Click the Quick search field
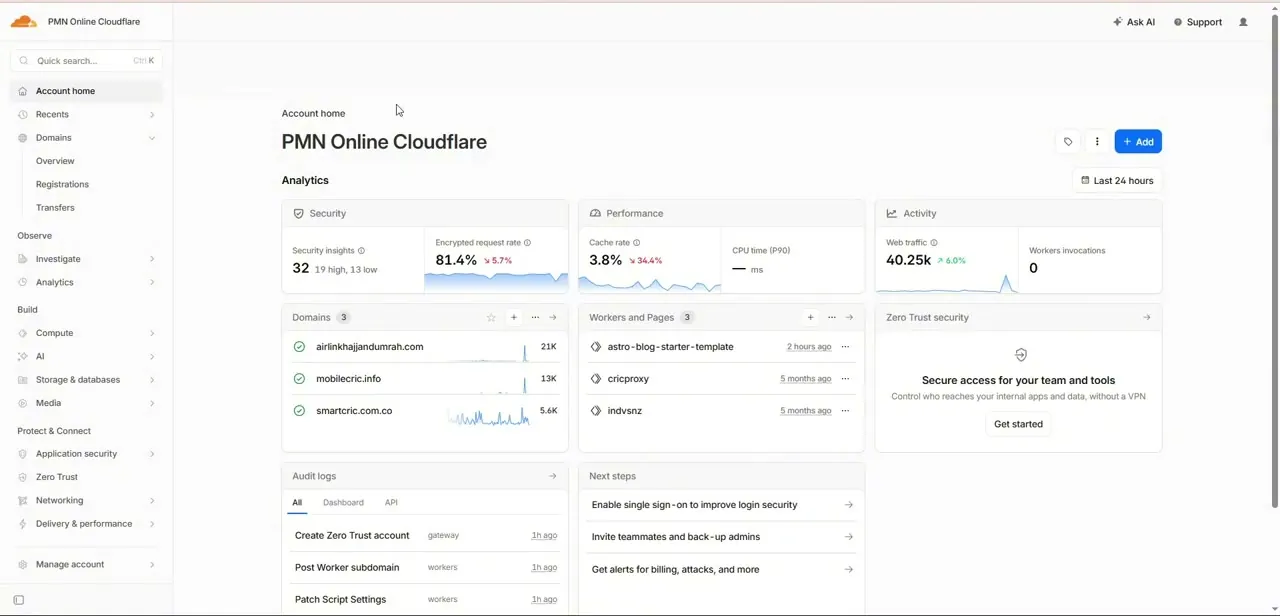Image resolution: width=1280 pixels, height=616 pixels. point(86,61)
